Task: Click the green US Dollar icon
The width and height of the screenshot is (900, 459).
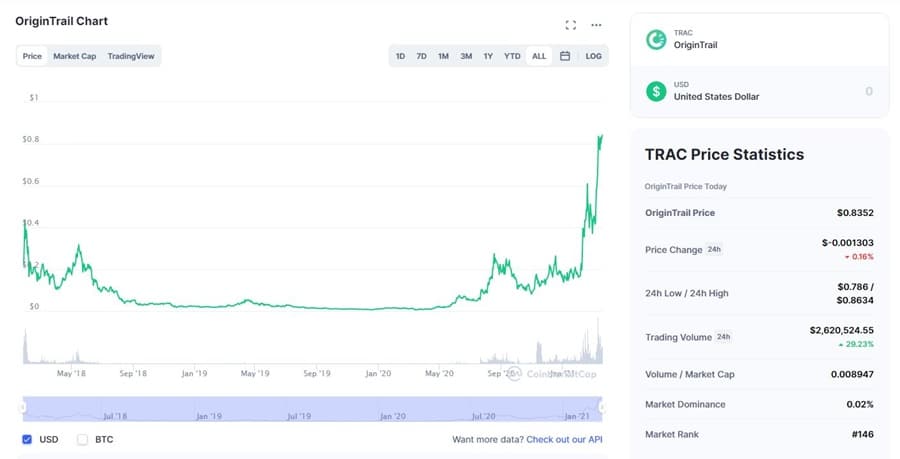Action: 656,91
